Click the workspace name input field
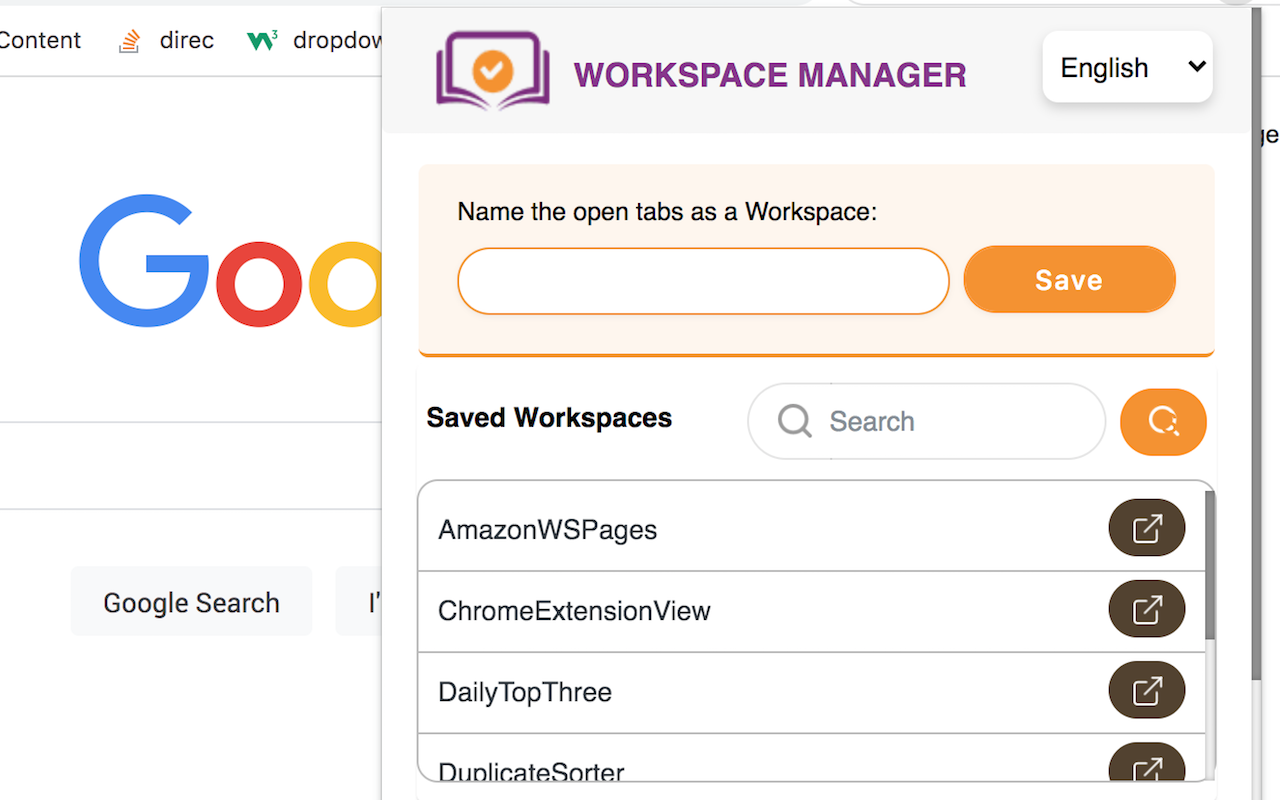1280x800 pixels. click(x=703, y=281)
